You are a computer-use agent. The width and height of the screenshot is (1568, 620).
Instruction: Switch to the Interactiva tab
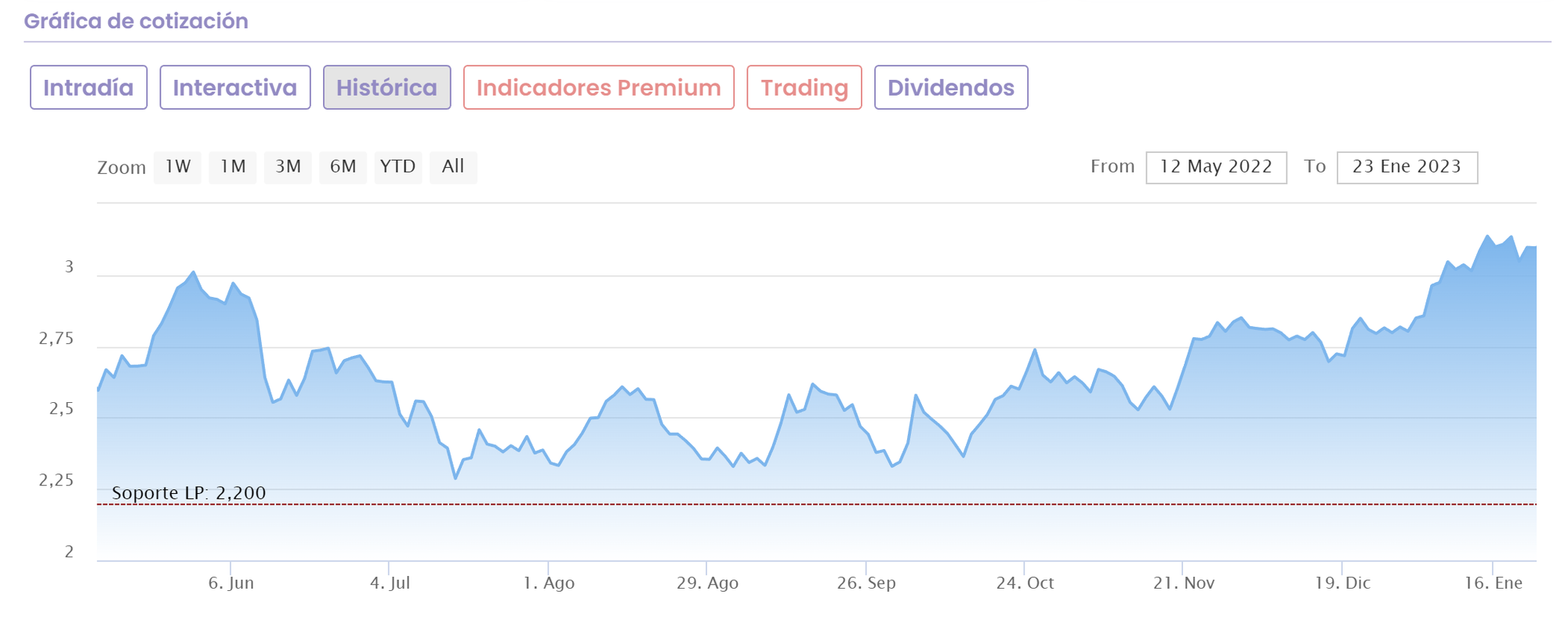tap(235, 87)
